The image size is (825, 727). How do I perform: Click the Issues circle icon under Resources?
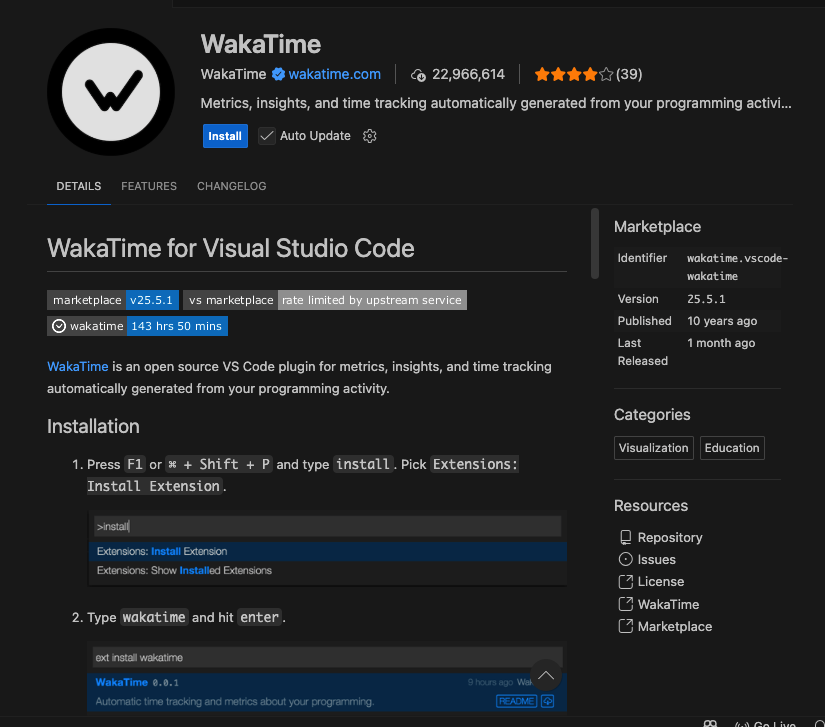tap(626, 559)
